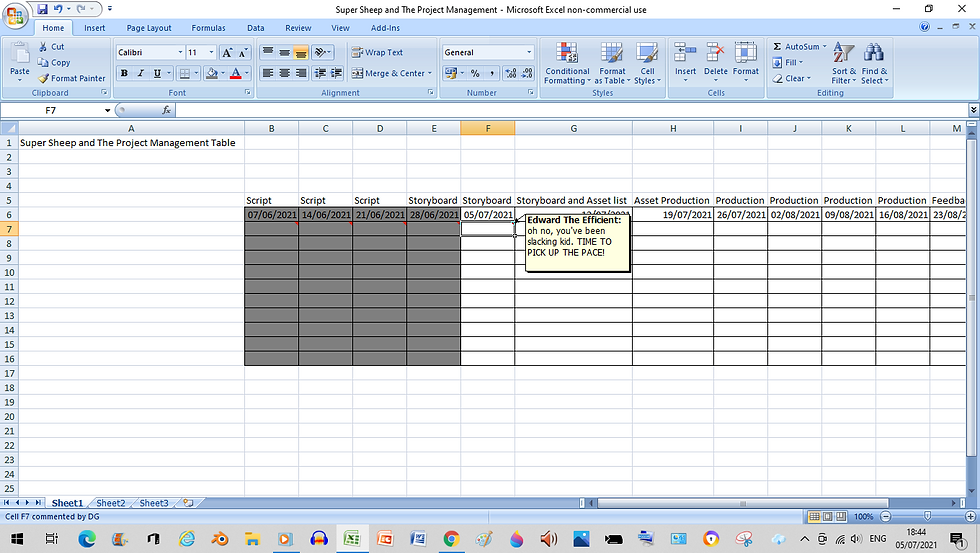
Task: Increase cell indent
Action: [x=336, y=73]
